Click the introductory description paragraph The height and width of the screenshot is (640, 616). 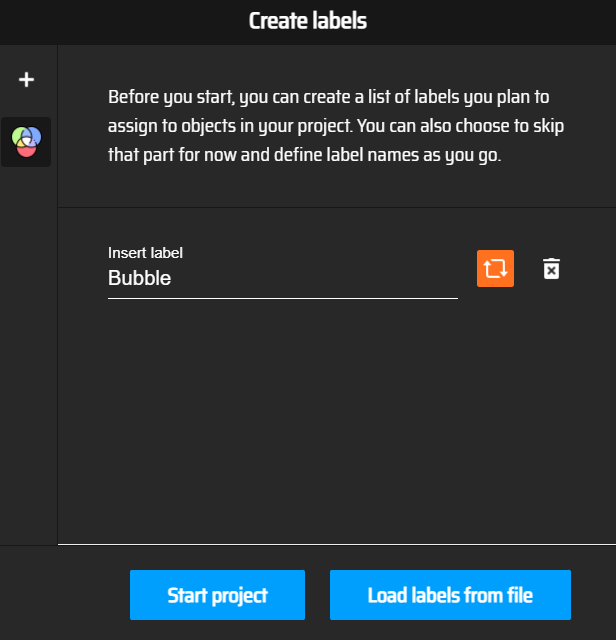(336, 126)
